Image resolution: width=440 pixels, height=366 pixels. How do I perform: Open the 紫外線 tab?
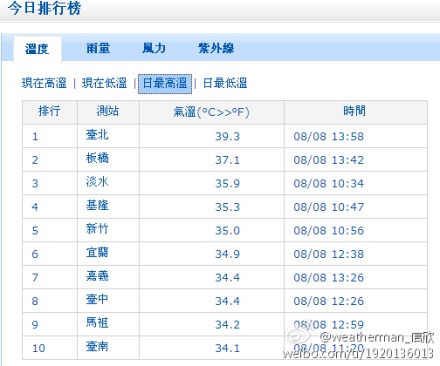(x=216, y=48)
